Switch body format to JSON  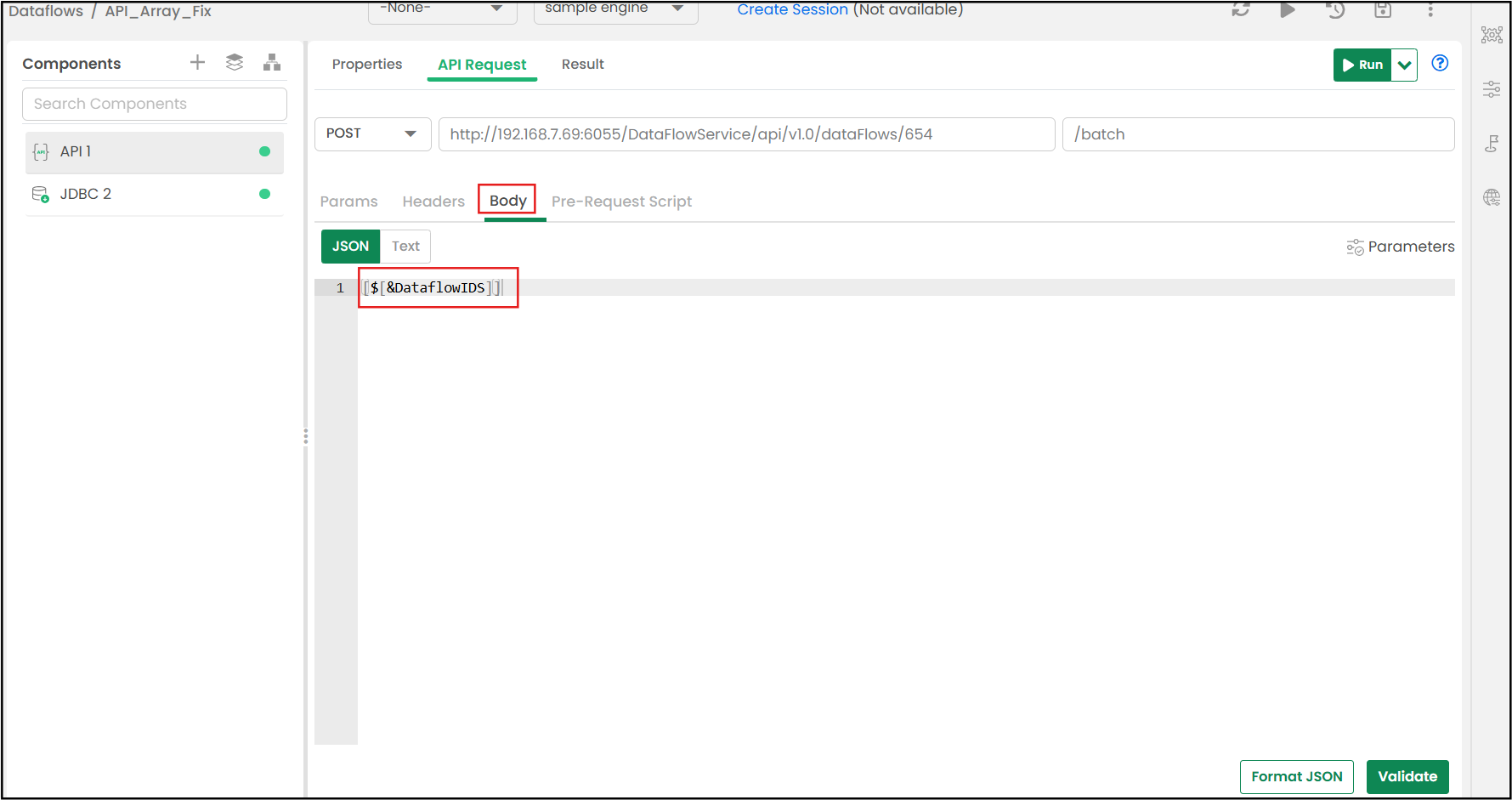[350, 247]
